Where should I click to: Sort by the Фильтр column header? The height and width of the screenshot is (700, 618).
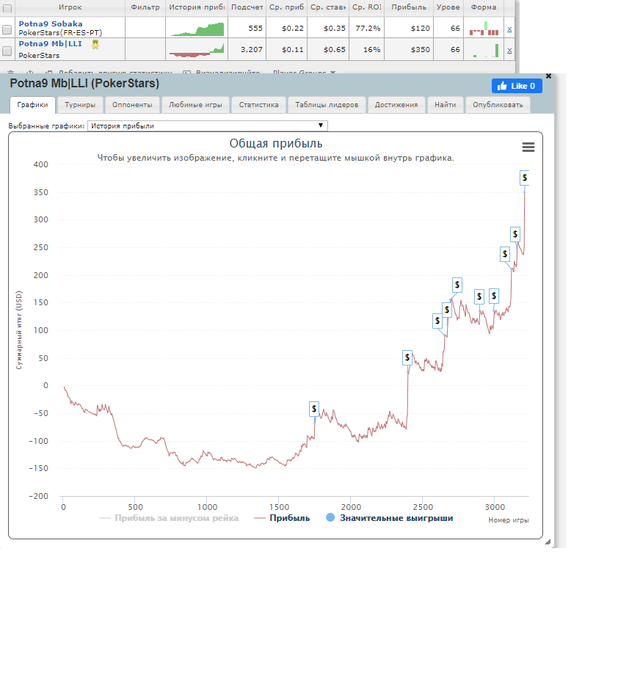point(145,7)
